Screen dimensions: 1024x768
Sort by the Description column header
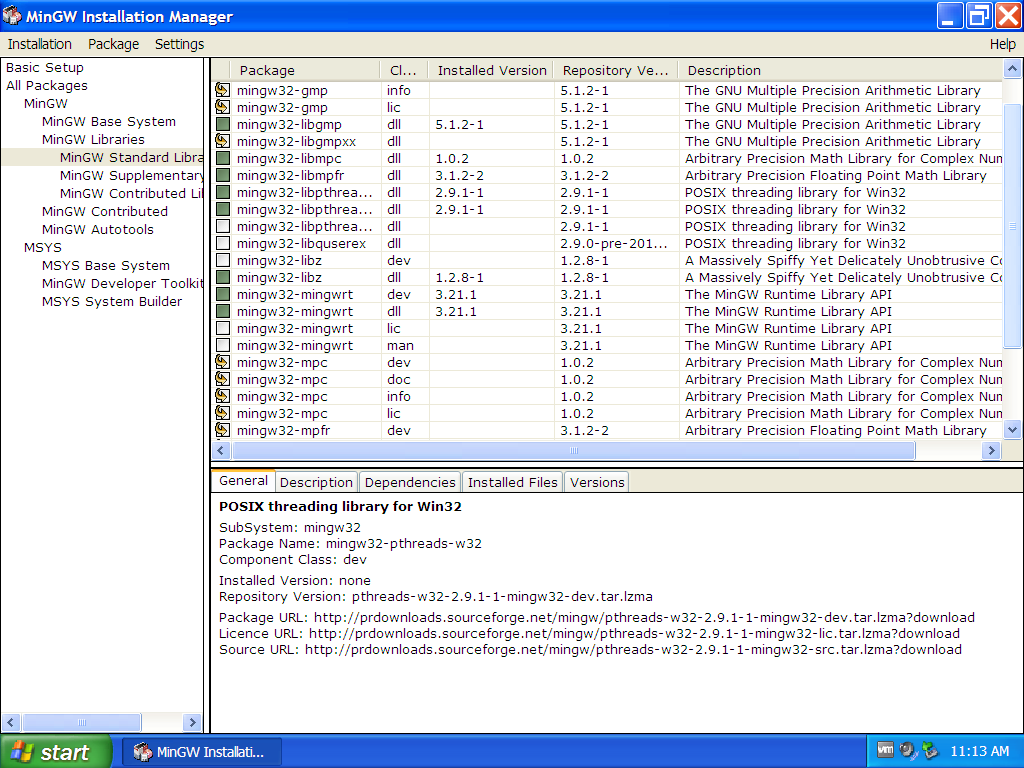point(840,70)
